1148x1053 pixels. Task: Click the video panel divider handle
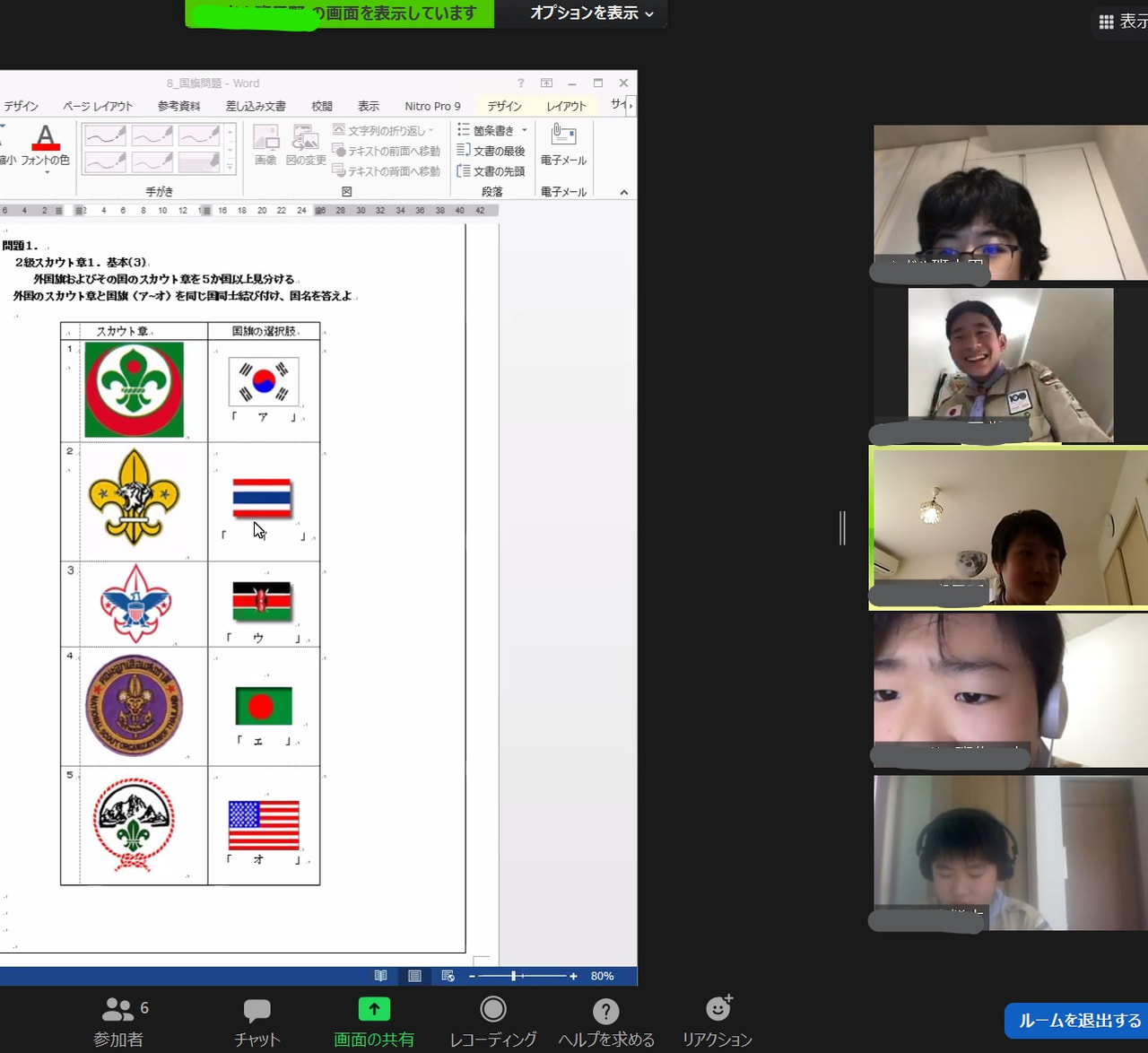point(842,527)
